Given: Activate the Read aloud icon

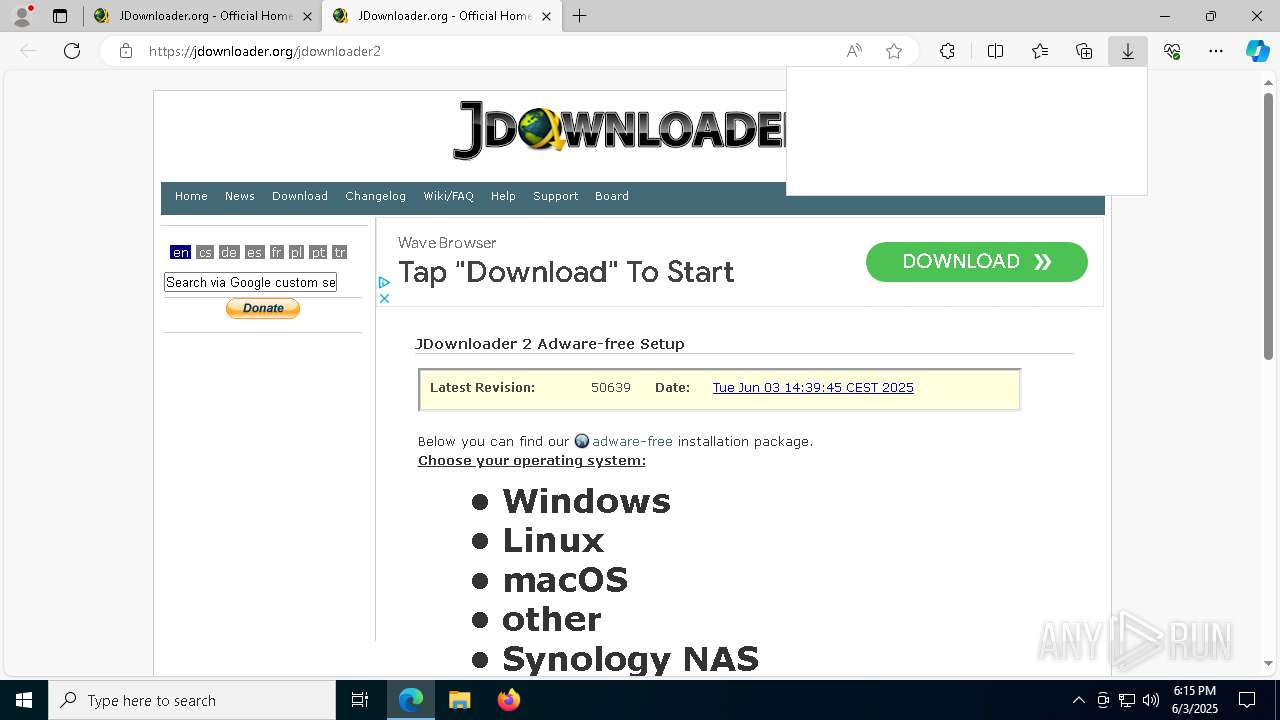Looking at the screenshot, I should pyautogui.click(x=854, y=51).
